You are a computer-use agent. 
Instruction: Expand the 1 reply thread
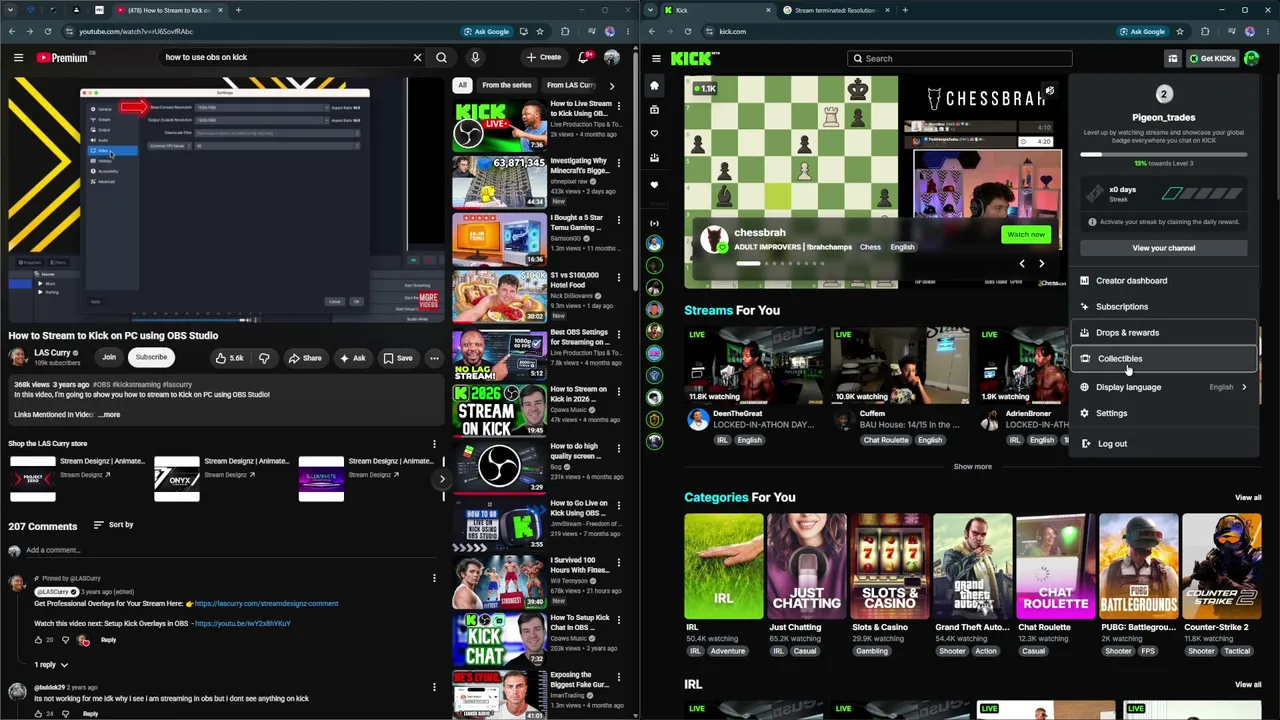click(x=51, y=665)
